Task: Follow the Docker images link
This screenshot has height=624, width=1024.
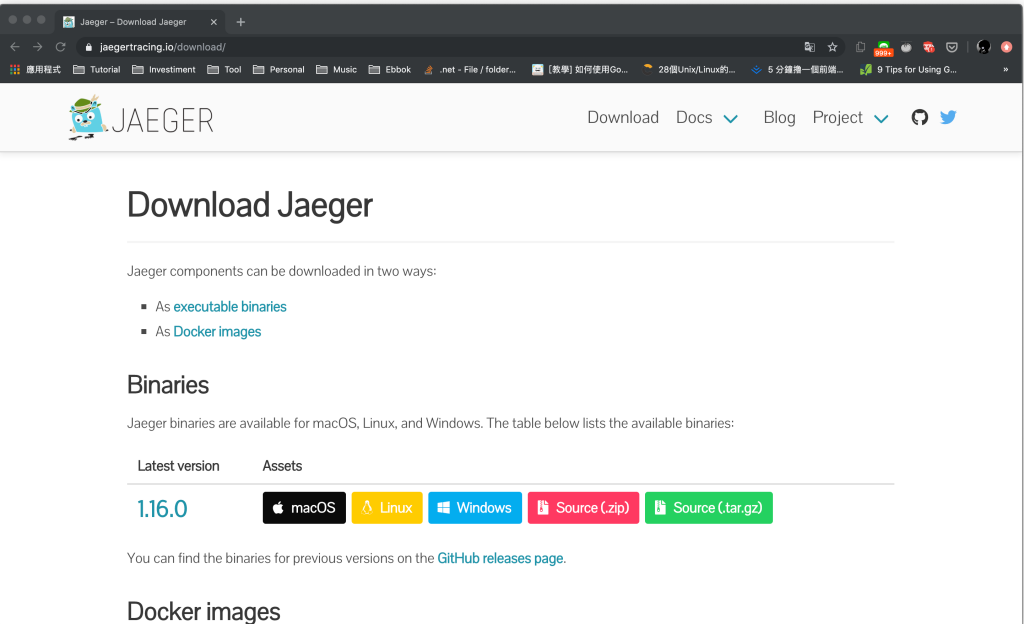Action: click(217, 332)
